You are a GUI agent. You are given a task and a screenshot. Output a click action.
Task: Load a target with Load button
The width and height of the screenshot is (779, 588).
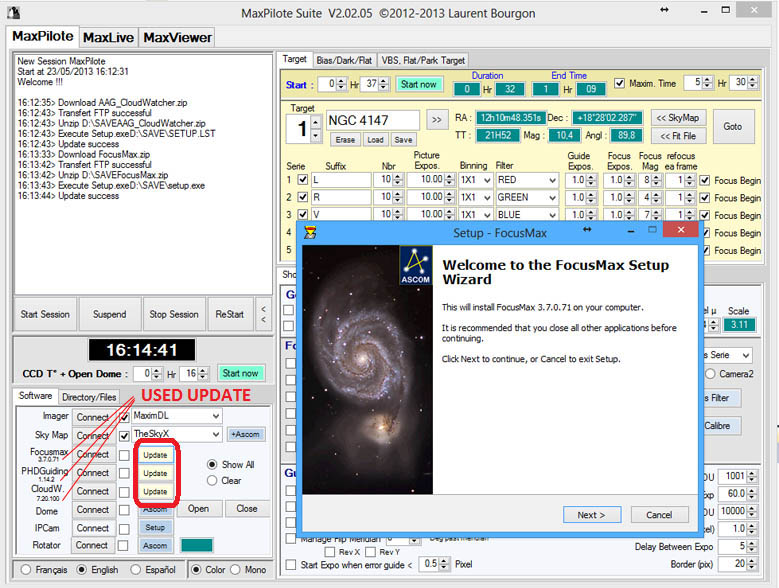[x=376, y=140]
